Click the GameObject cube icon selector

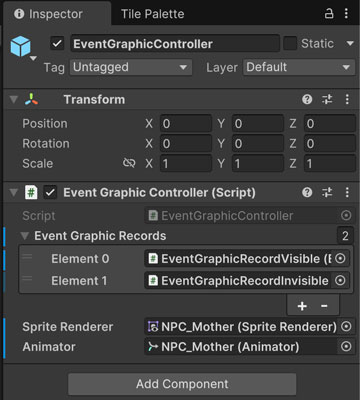tap(22, 47)
